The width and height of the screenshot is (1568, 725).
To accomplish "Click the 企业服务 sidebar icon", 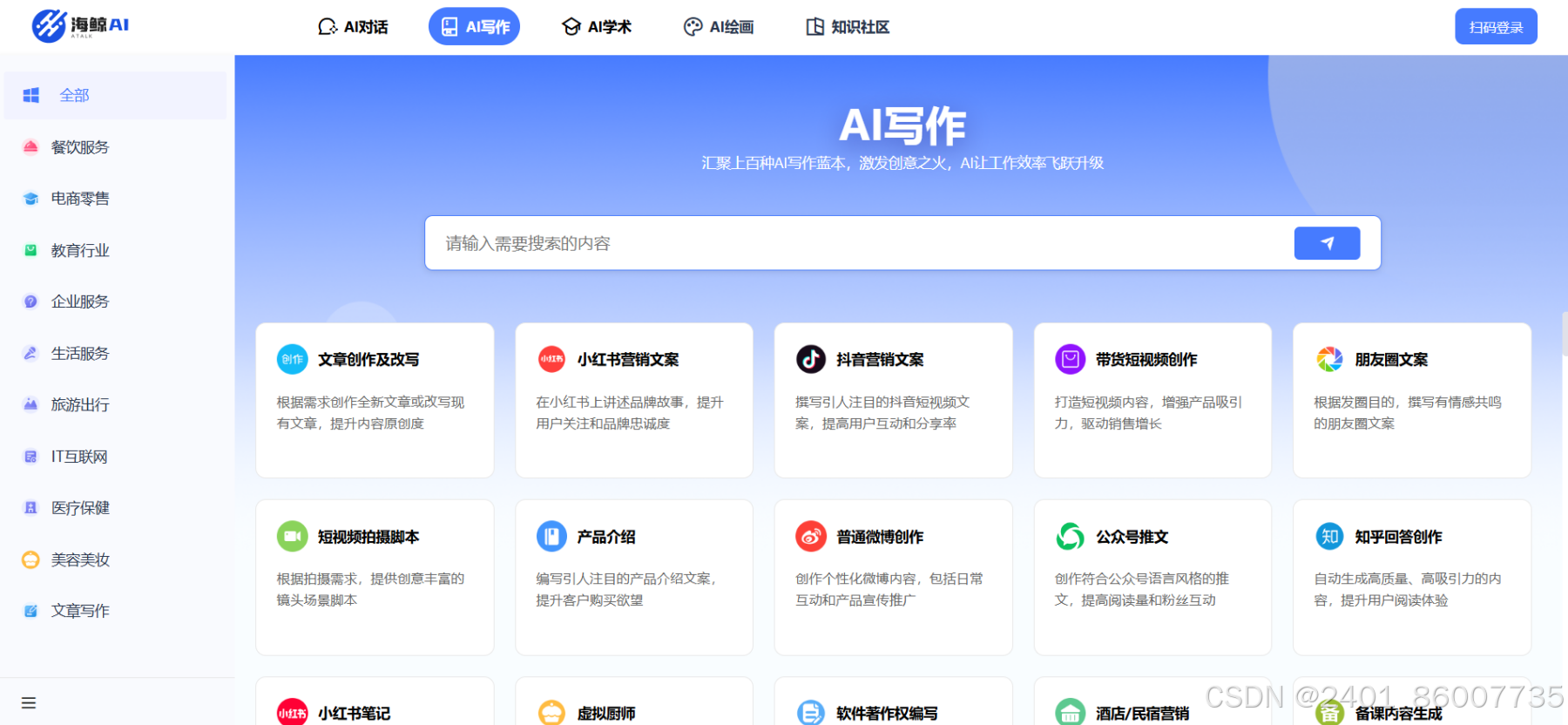I will pos(30,302).
